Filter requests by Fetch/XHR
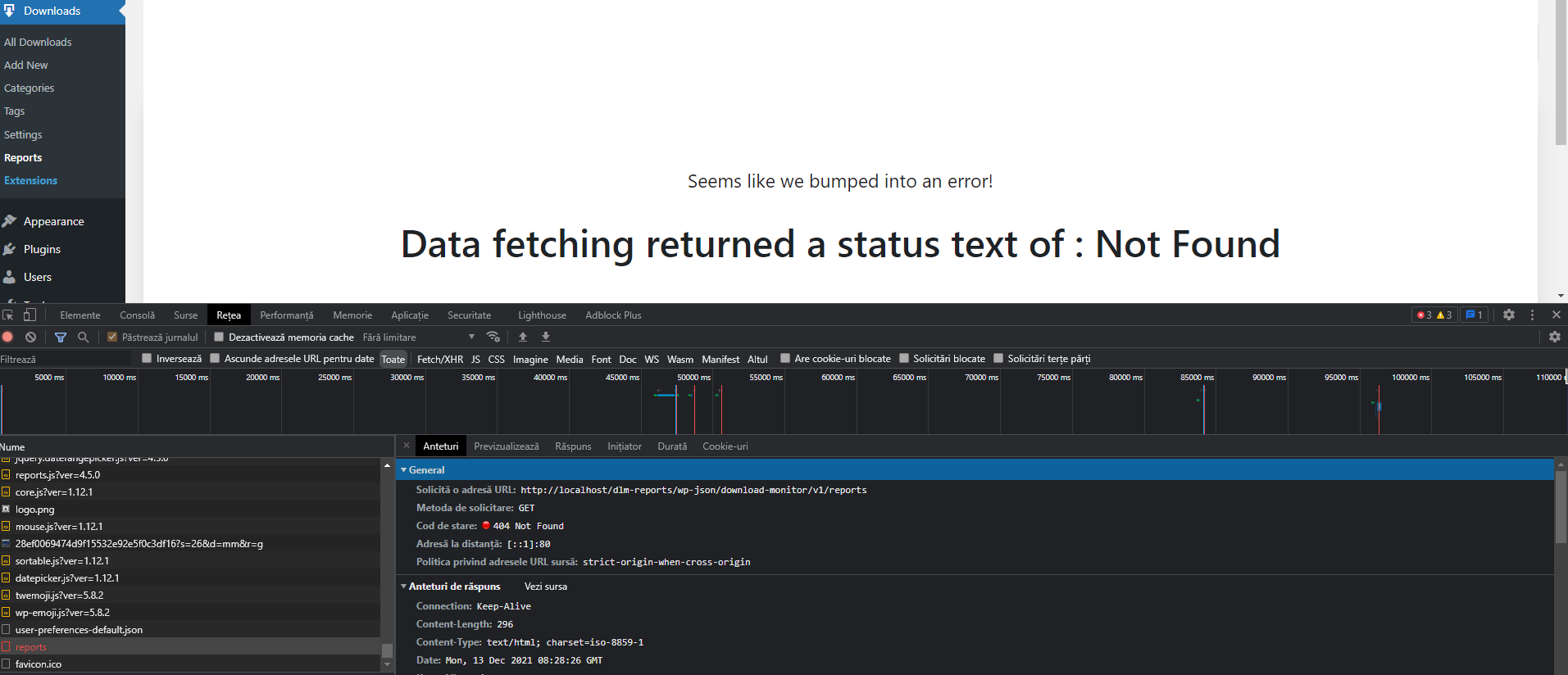 pyautogui.click(x=440, y=359)
